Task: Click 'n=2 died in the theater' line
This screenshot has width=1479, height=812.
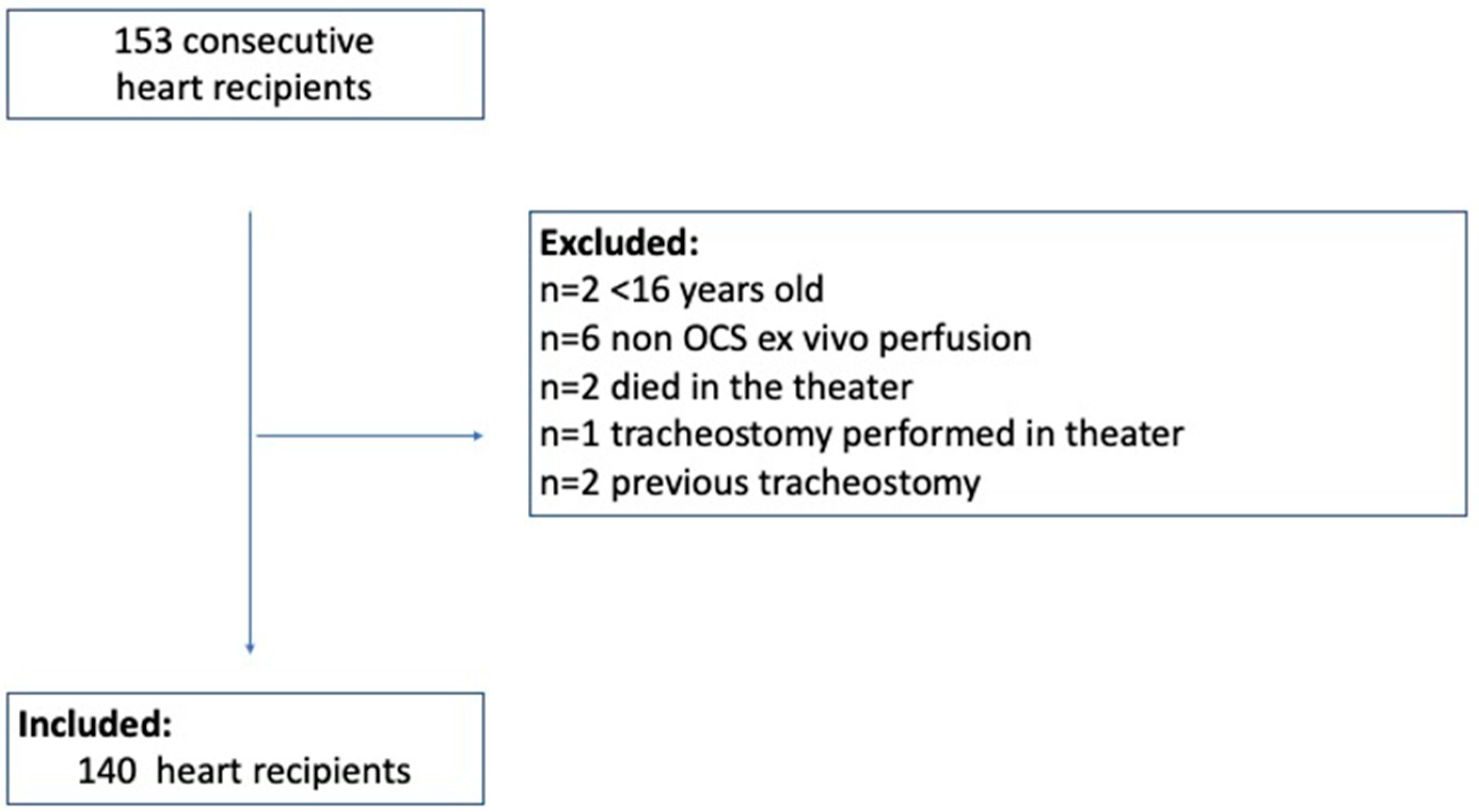Action: [726, 387]
